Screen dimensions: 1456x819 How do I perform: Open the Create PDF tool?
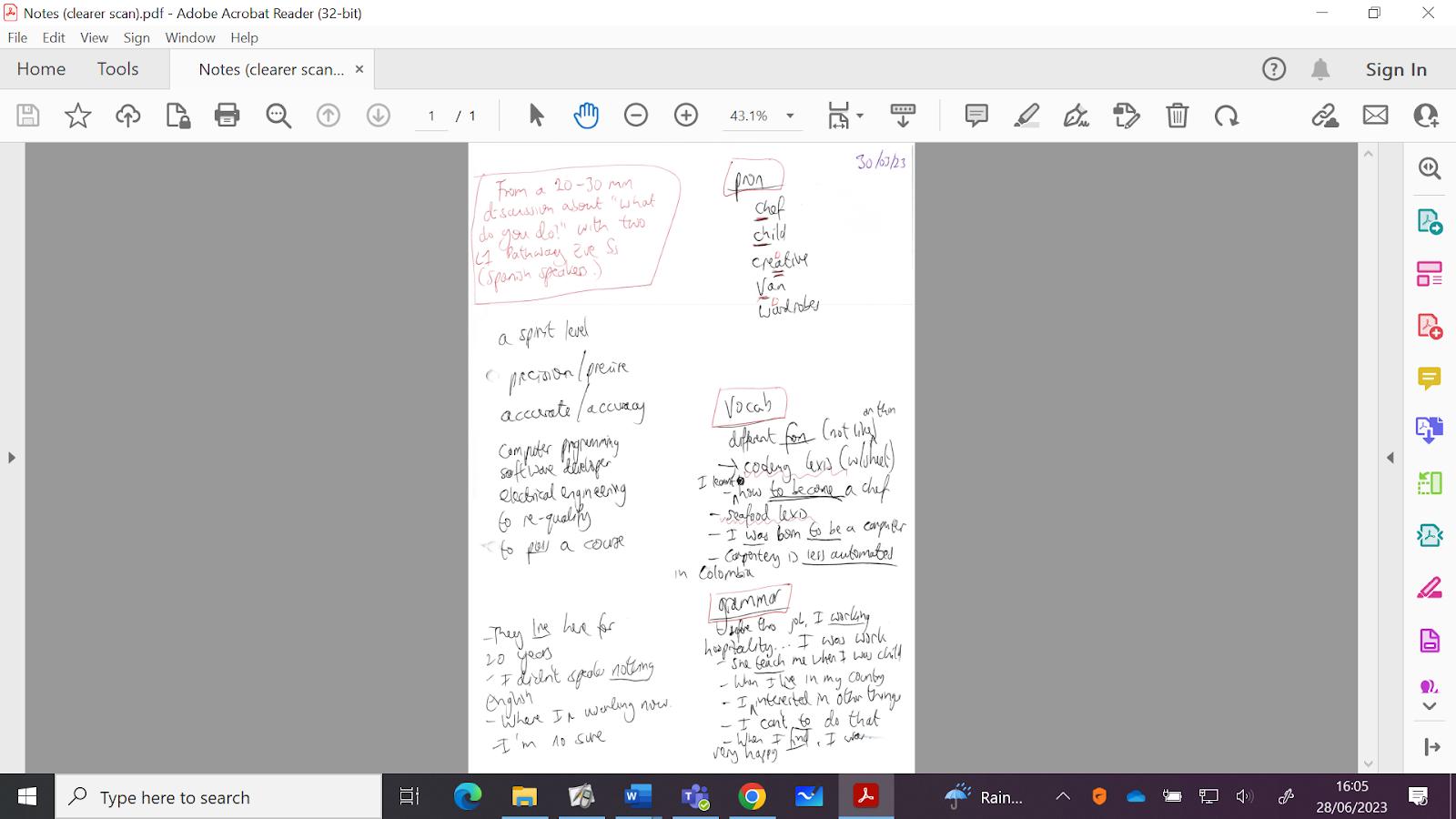point(1430,326)
